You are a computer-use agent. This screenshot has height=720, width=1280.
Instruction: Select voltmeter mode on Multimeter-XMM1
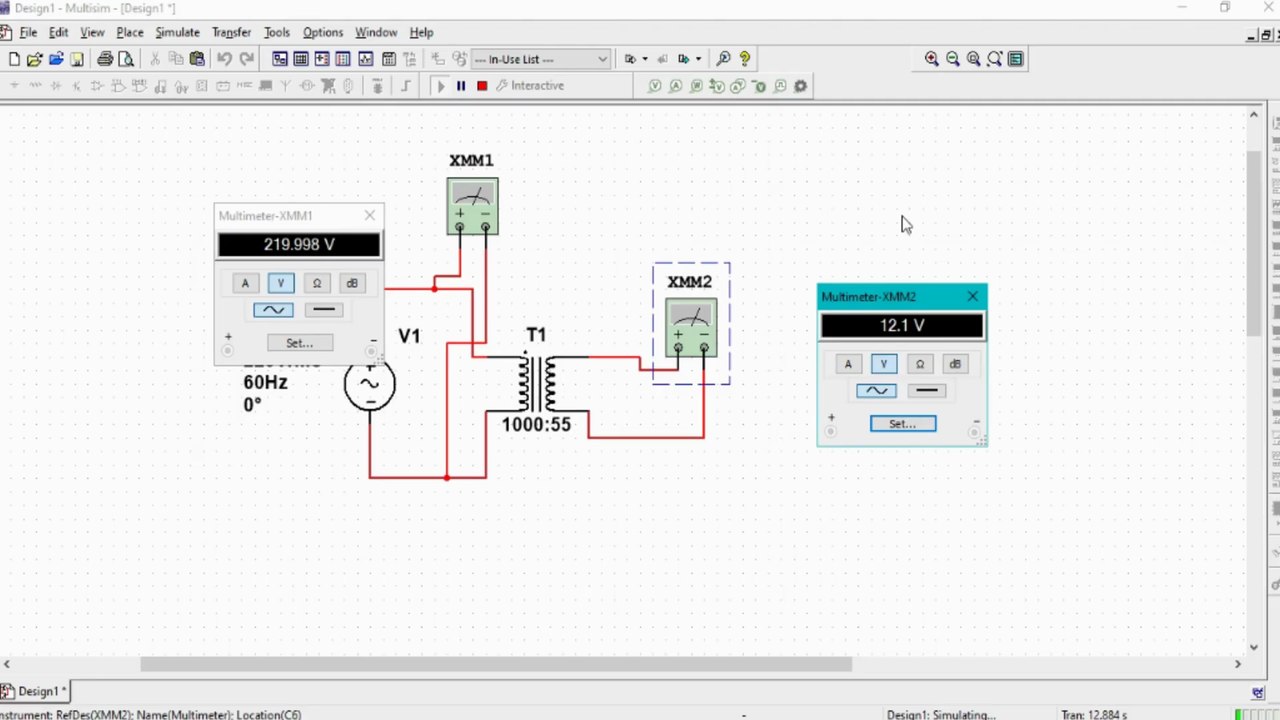(x=281, y=283)
